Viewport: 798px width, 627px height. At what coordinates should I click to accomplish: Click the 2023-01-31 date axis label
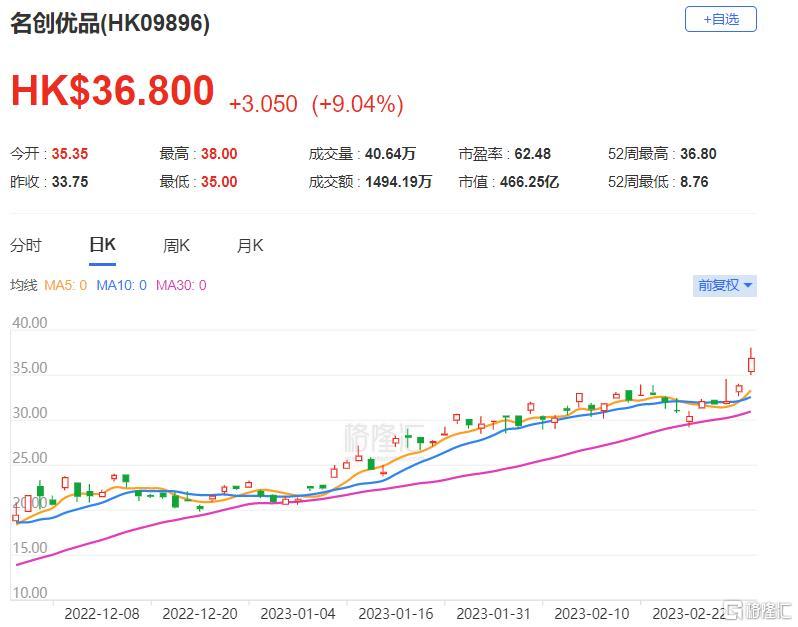click(494, 614)
